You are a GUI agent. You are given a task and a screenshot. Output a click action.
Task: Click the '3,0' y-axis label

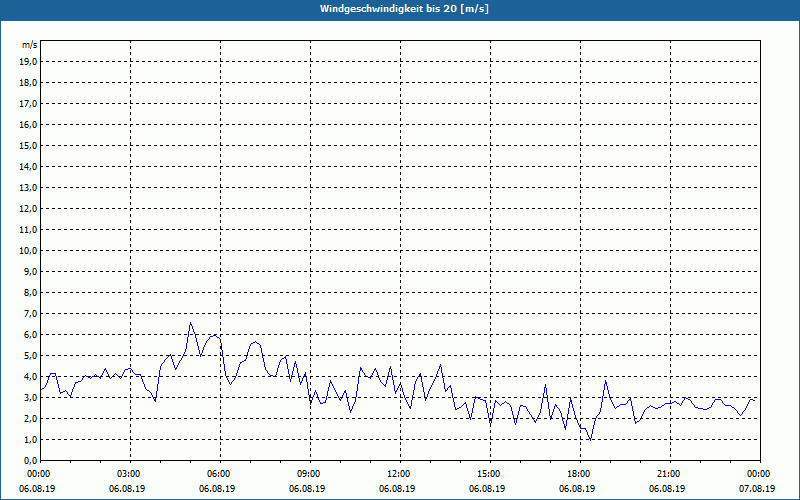point(31,397)
